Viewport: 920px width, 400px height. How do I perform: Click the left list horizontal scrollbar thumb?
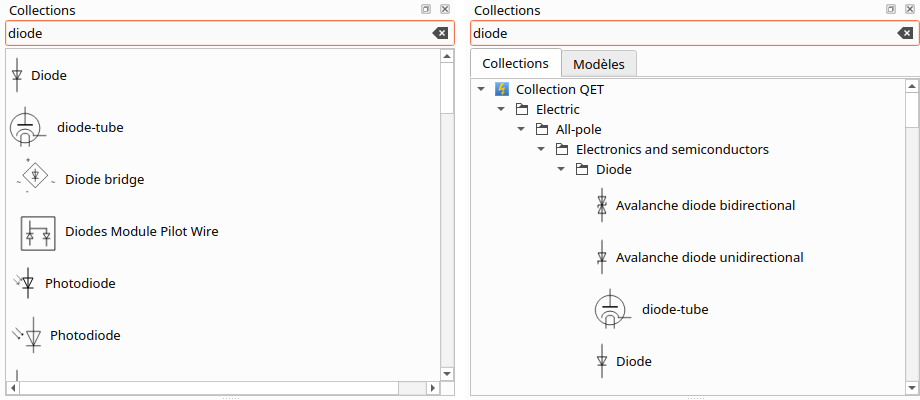tap(209, 388)
